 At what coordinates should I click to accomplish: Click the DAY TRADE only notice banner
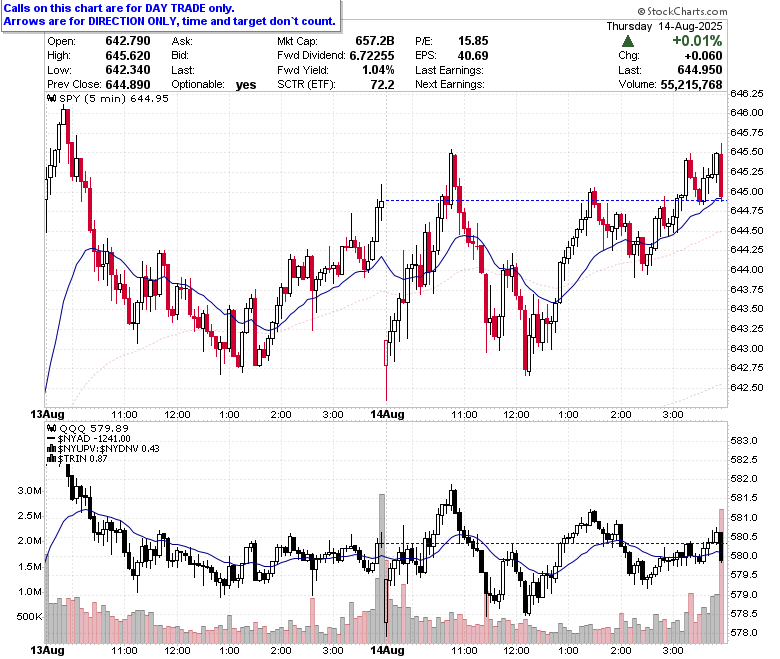click(170, 15)
